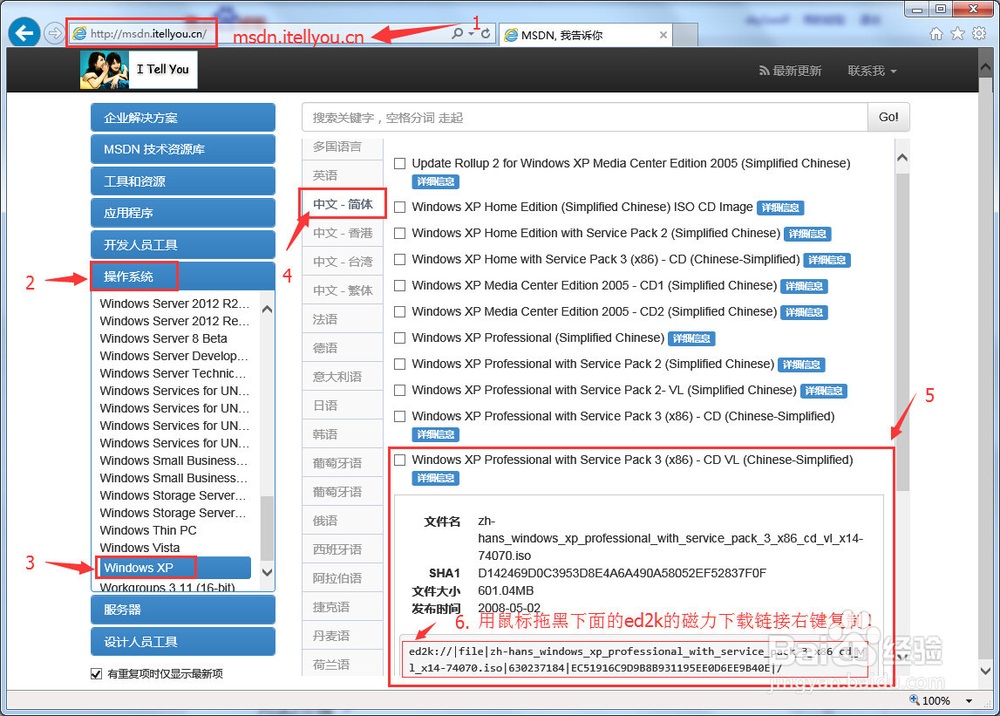
Task: Click the search magnifier in address bar
Action: tap(457, 33)
